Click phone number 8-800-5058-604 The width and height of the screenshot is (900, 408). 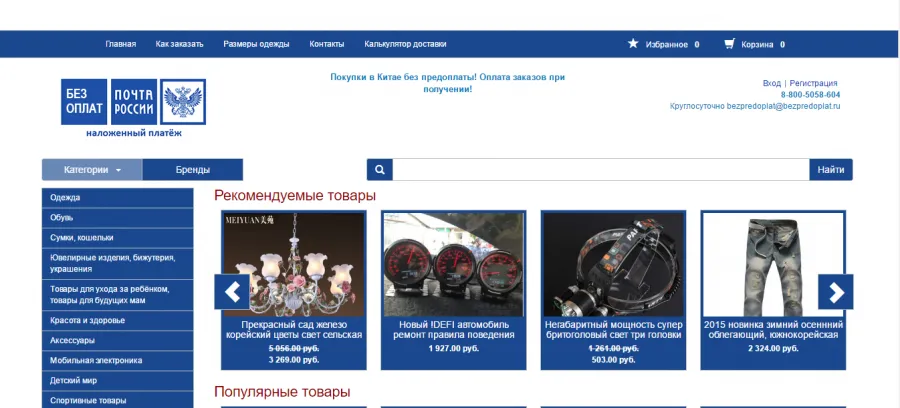coord(810,95)
